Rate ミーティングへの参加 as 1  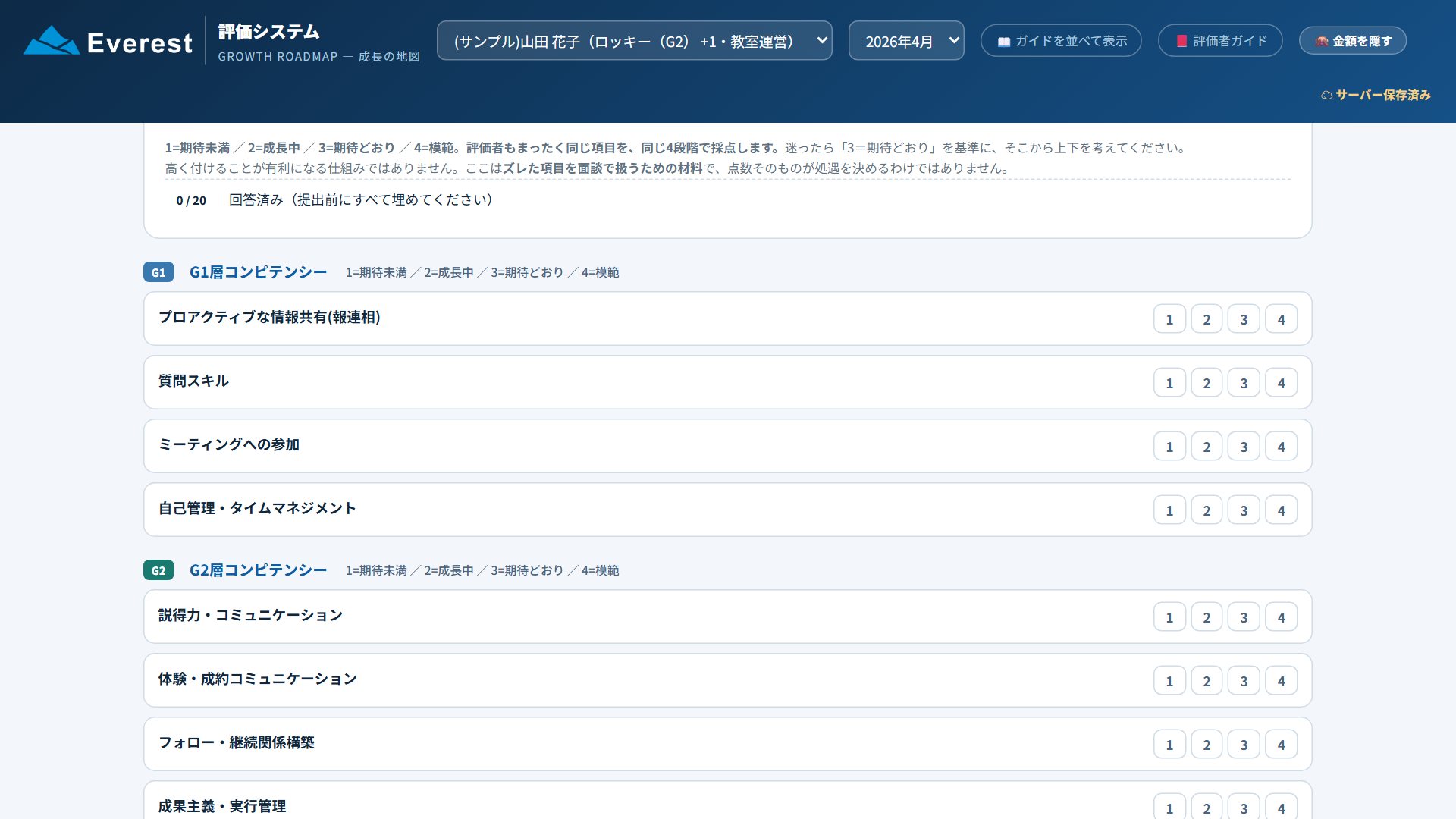coord(1169,447)
